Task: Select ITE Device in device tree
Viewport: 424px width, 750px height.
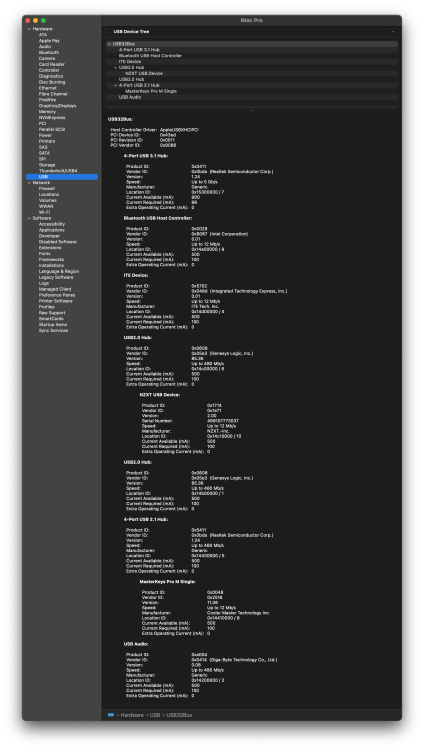Action: (252, 62)
